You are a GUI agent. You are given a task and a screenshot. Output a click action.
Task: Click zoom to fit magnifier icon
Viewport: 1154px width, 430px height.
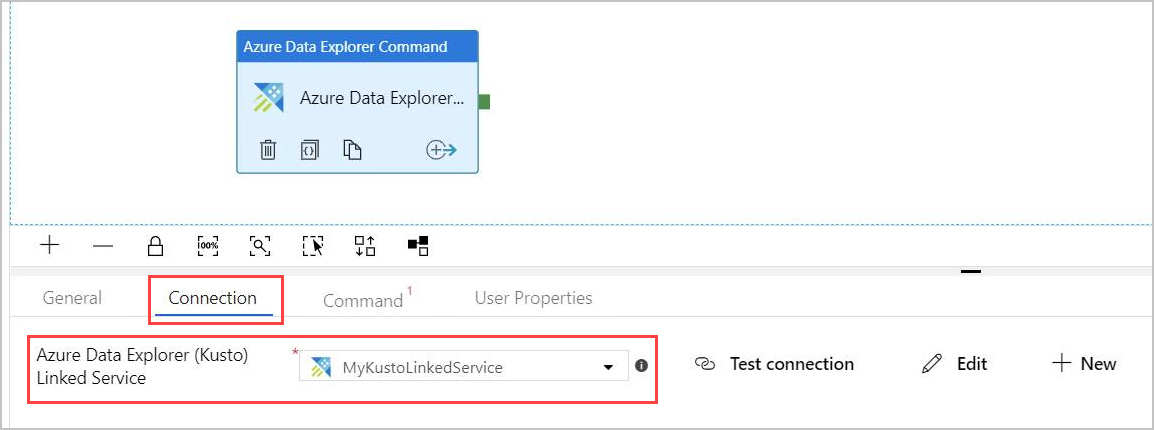(260, 245)
